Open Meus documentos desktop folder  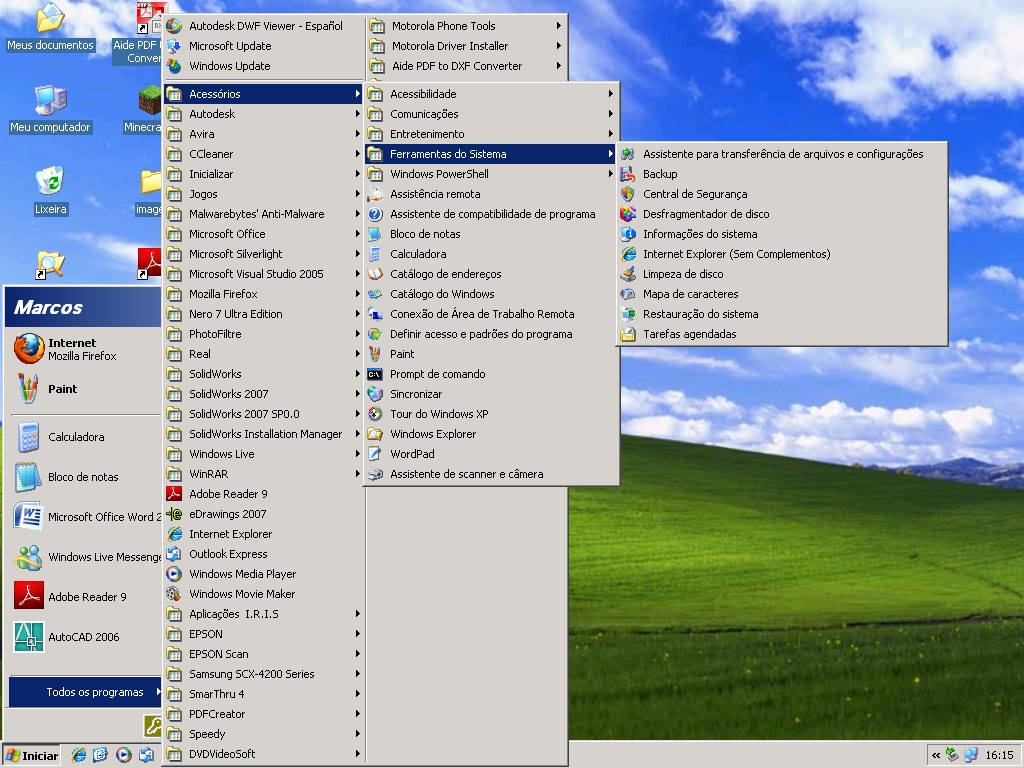point(50,27)
